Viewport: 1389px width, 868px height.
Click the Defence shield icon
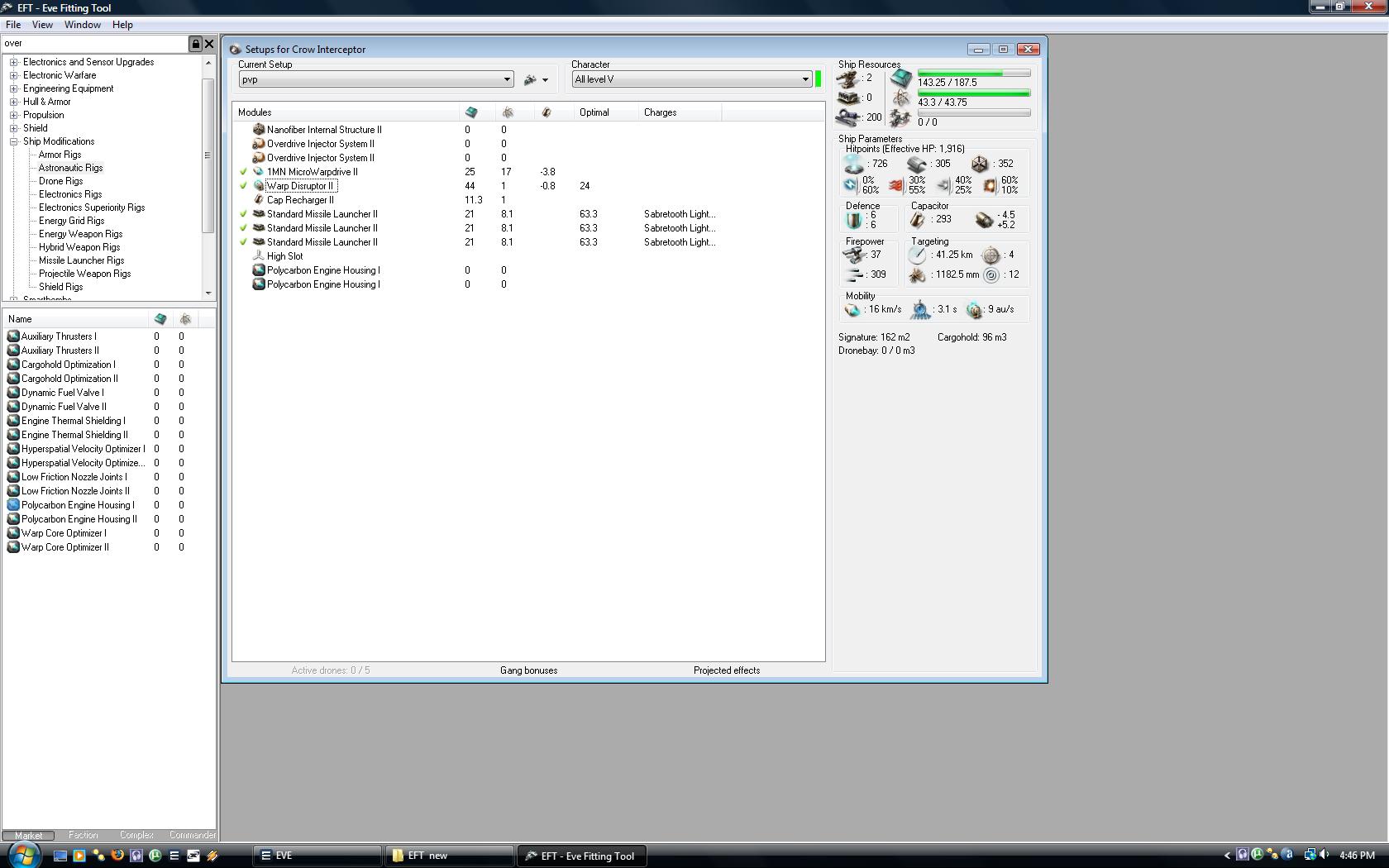pos(854,220)
